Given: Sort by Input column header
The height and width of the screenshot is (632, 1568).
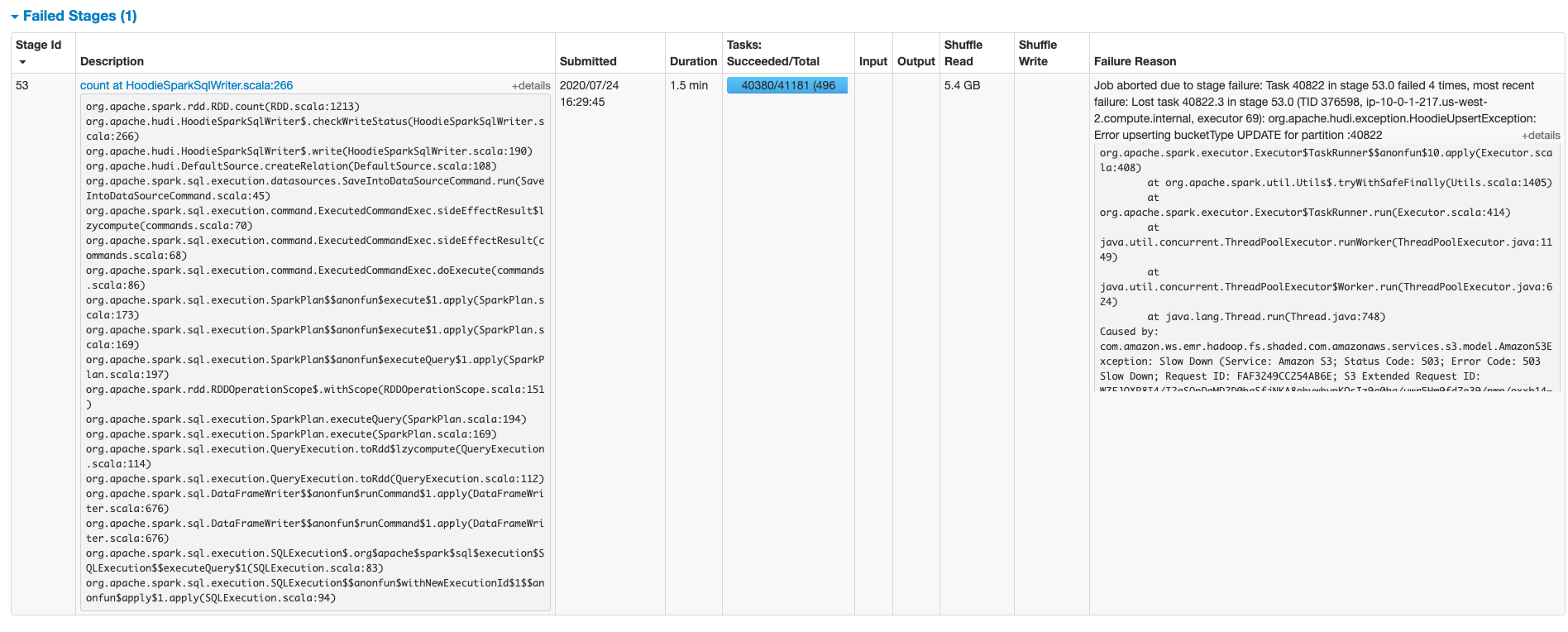Looking at the screenshot, I should tap(872, 61).
